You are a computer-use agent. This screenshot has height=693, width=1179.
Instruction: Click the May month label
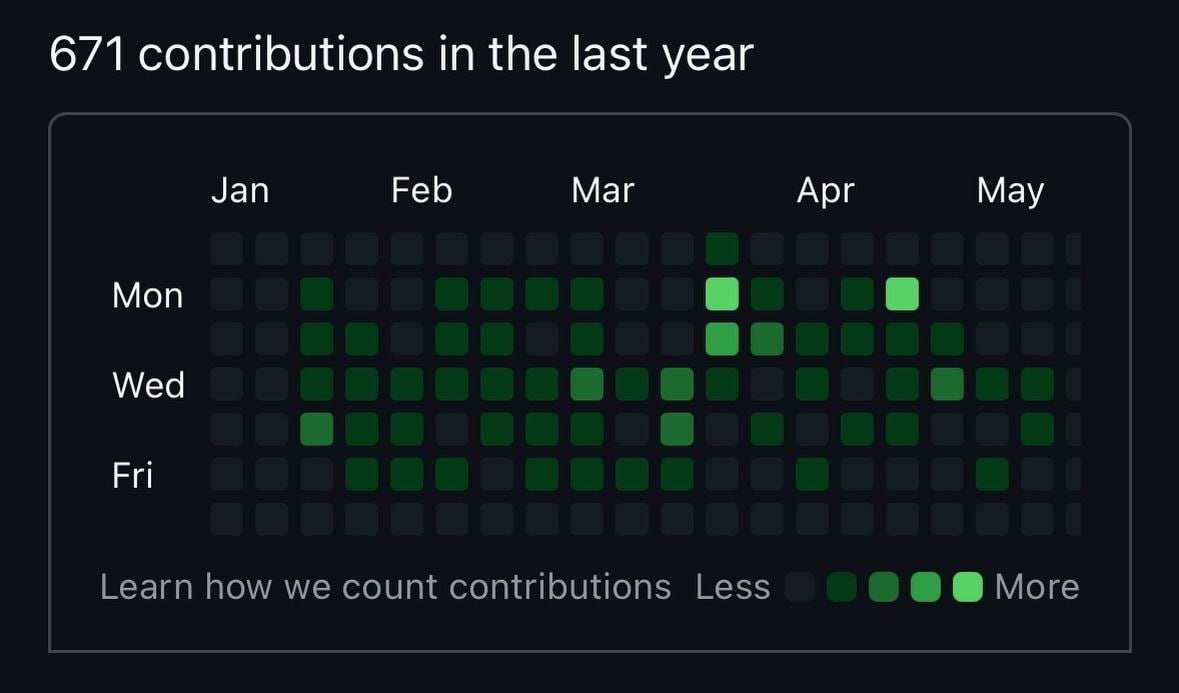(1011, 192)
